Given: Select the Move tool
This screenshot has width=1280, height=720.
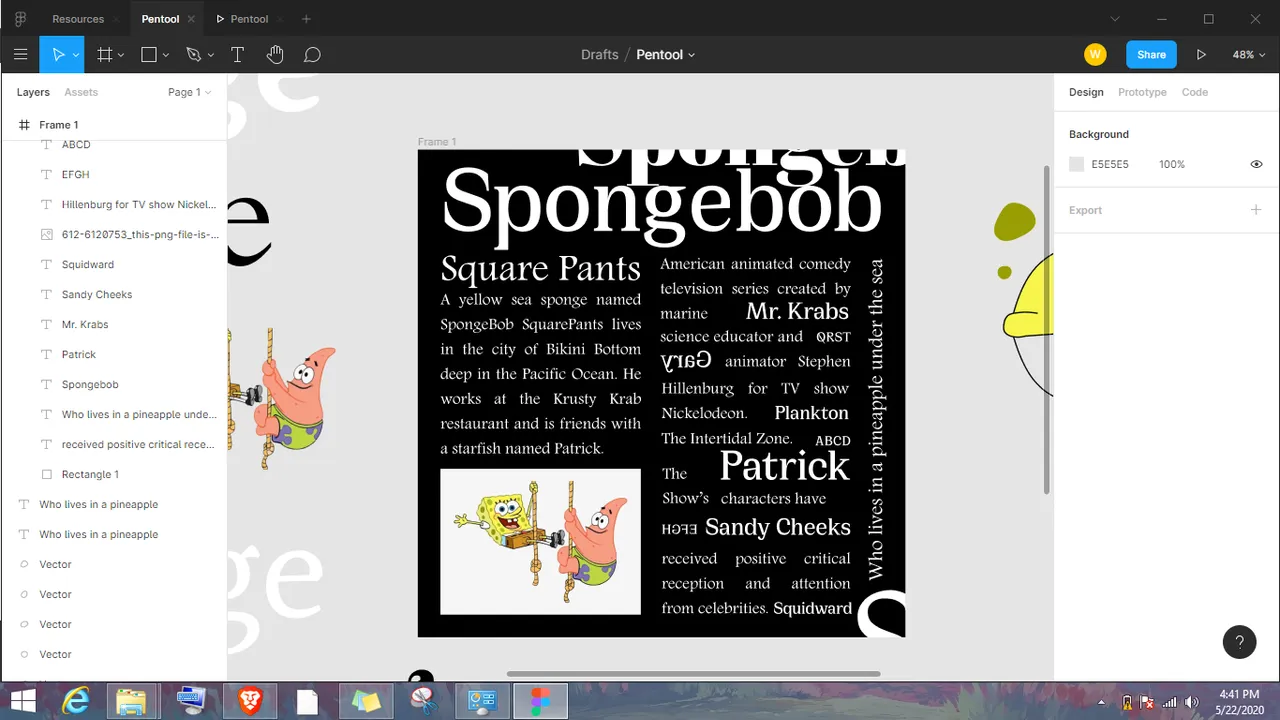Looking at the screenshot, I should coord(58,55).
